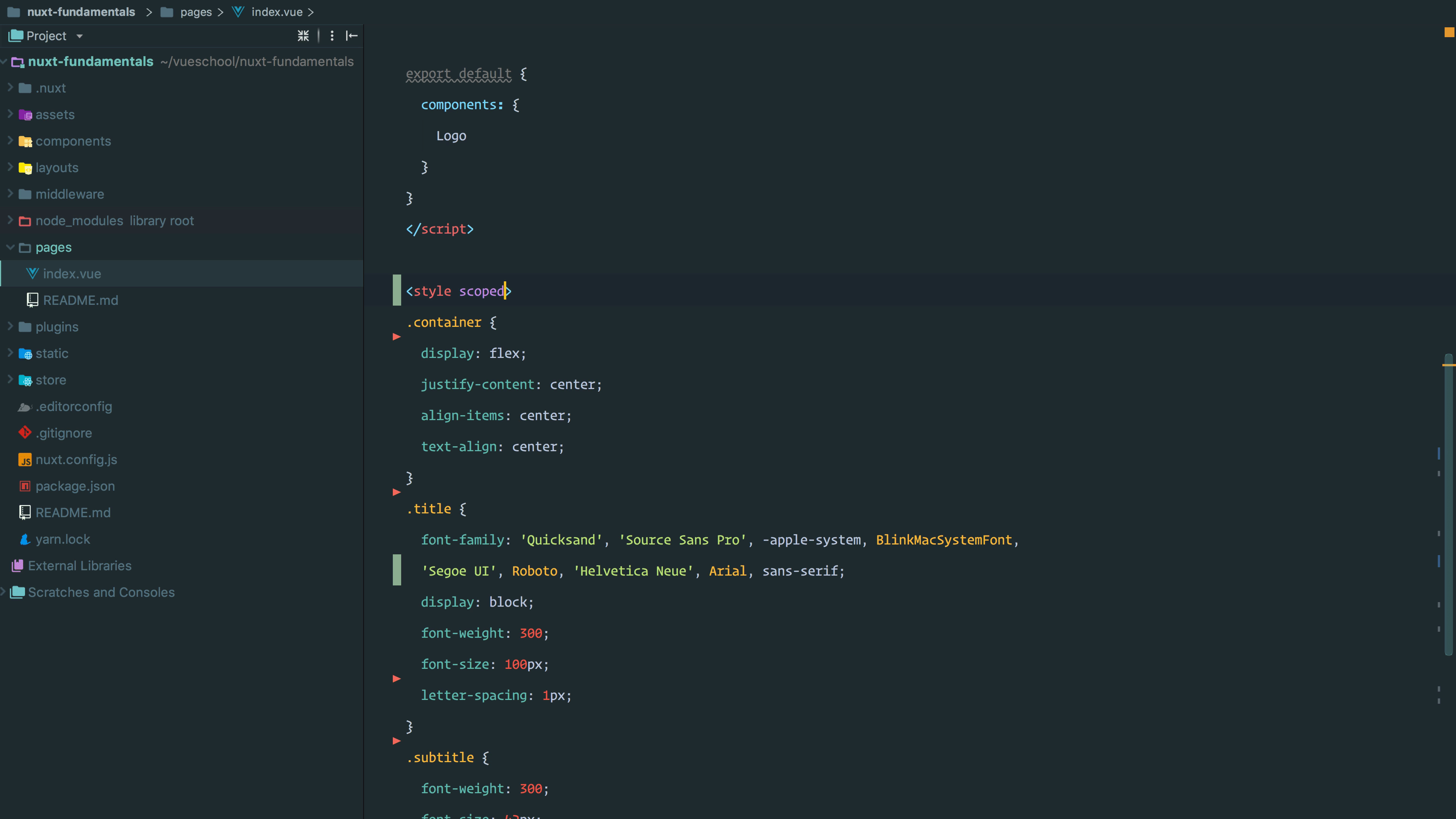Expand the assets folder

click(9, 114)
